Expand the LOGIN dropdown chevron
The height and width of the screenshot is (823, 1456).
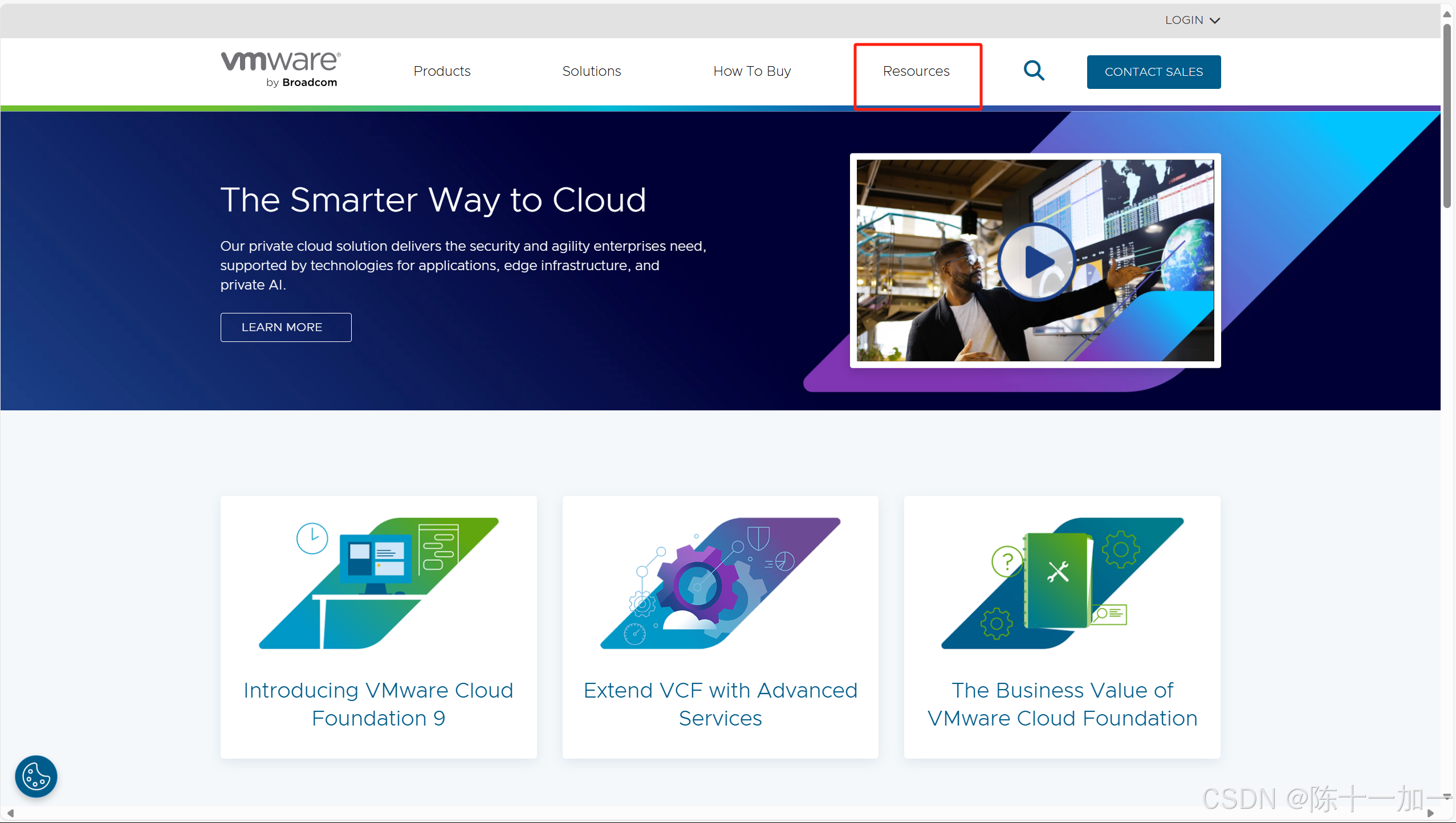[x=1215, y=21]
